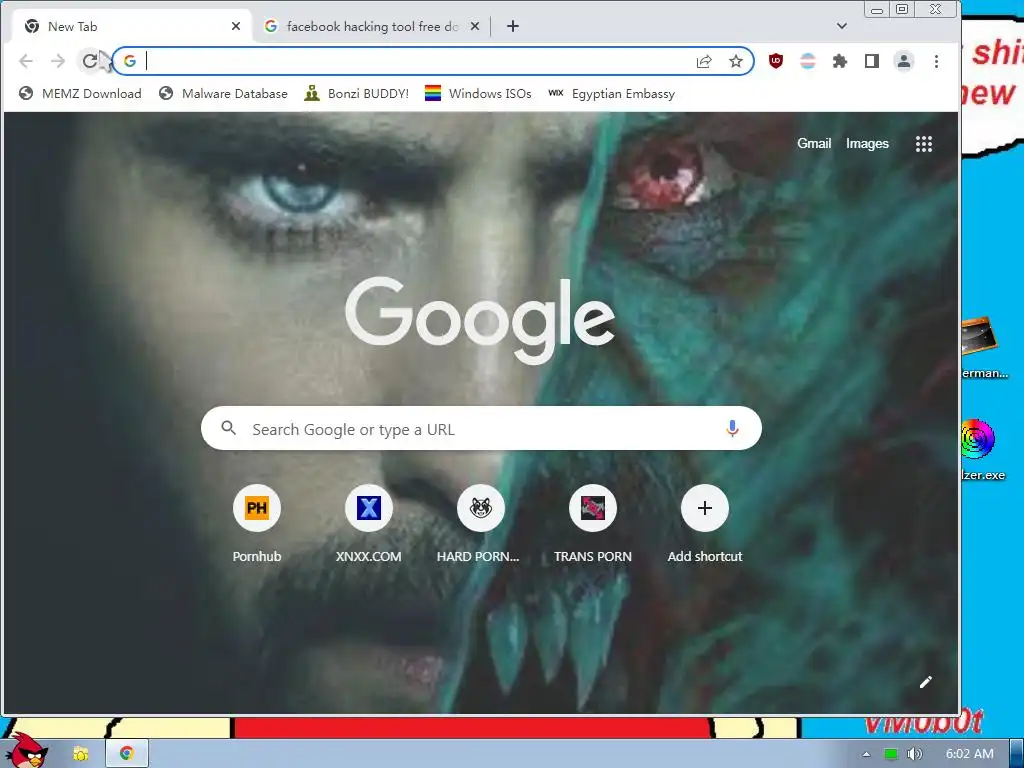Customize this page with pencil icon
This screenshot has height=768, width=1024.
(925, 682)
